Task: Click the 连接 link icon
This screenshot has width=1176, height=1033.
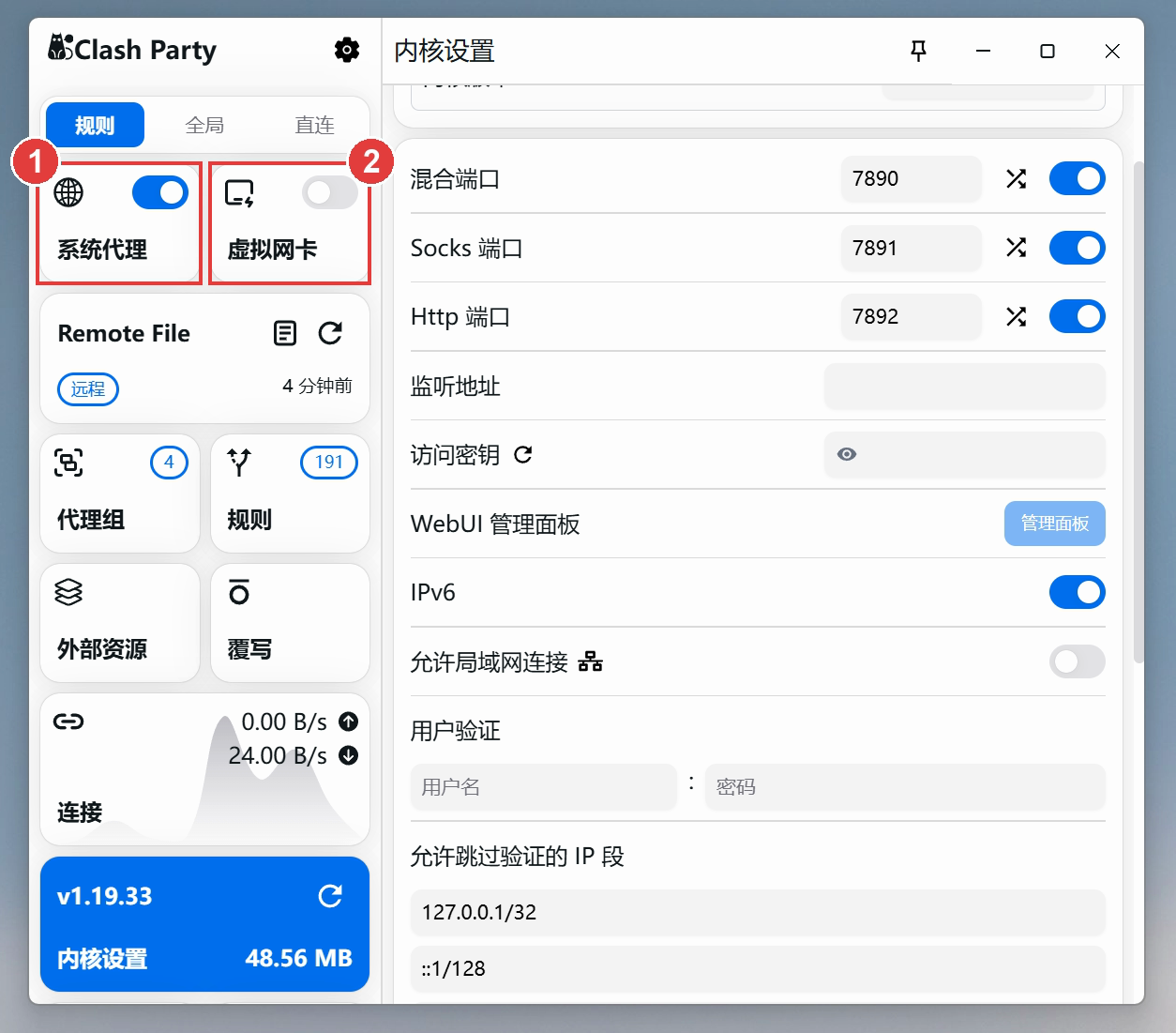Action: (68, 722)
